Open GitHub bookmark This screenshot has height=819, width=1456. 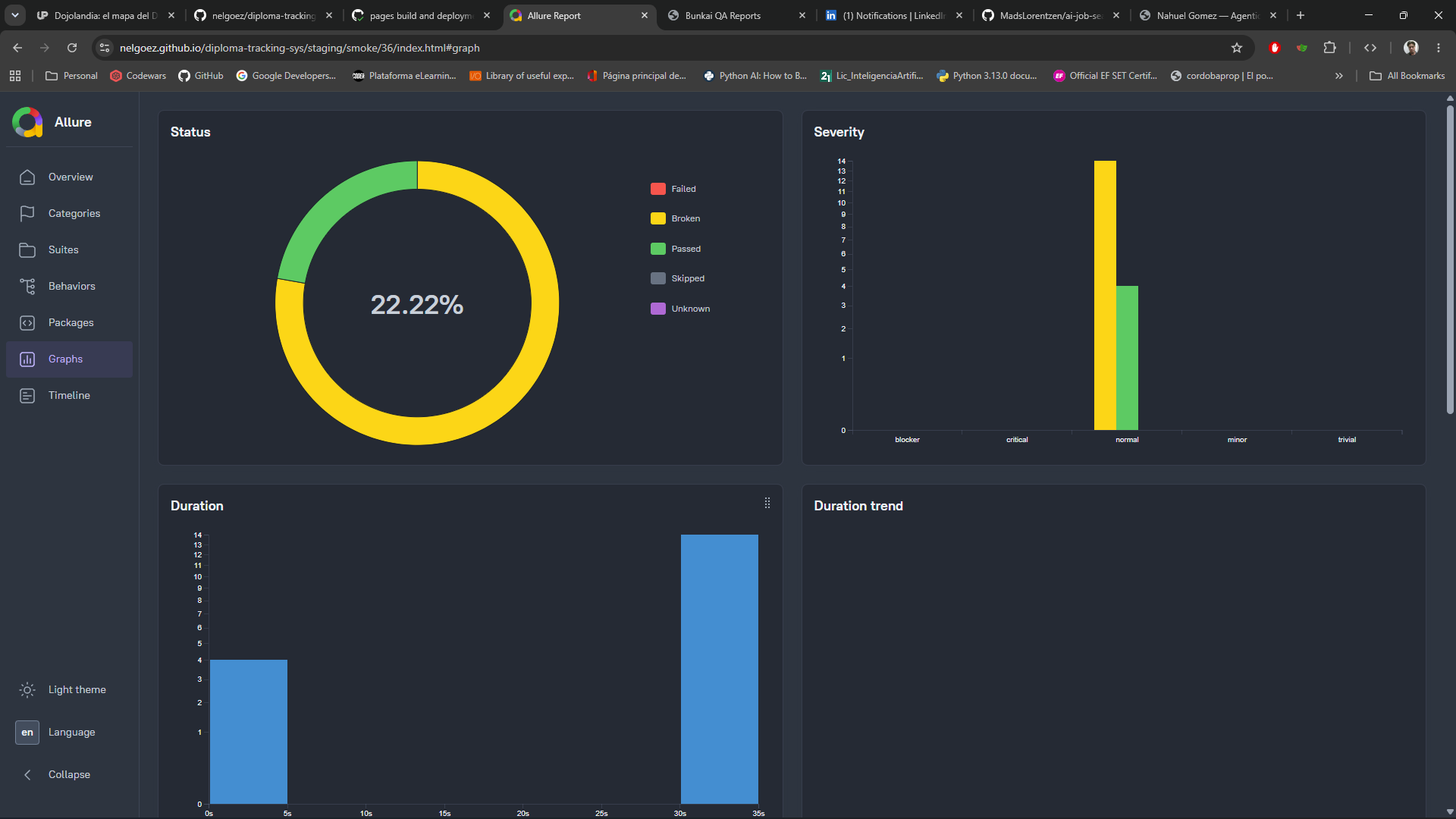click(x=201, y=76)
